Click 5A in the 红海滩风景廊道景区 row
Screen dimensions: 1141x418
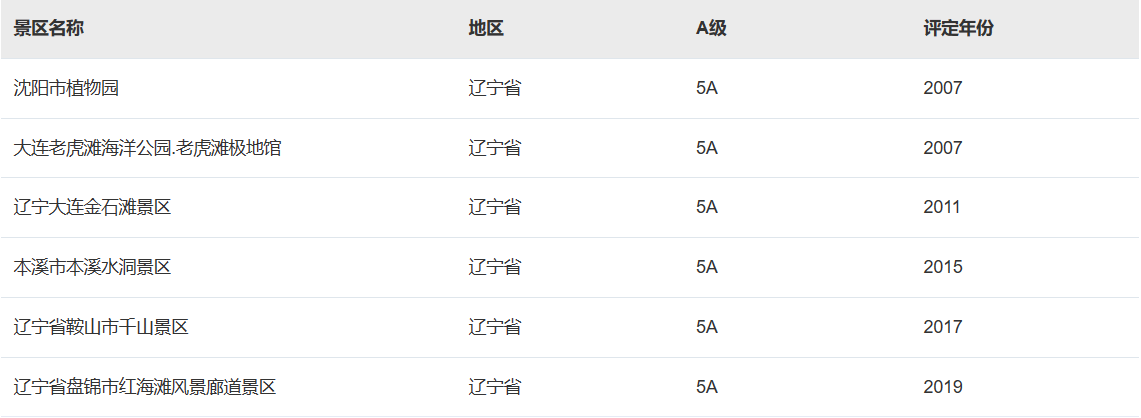tap(707, 387)
